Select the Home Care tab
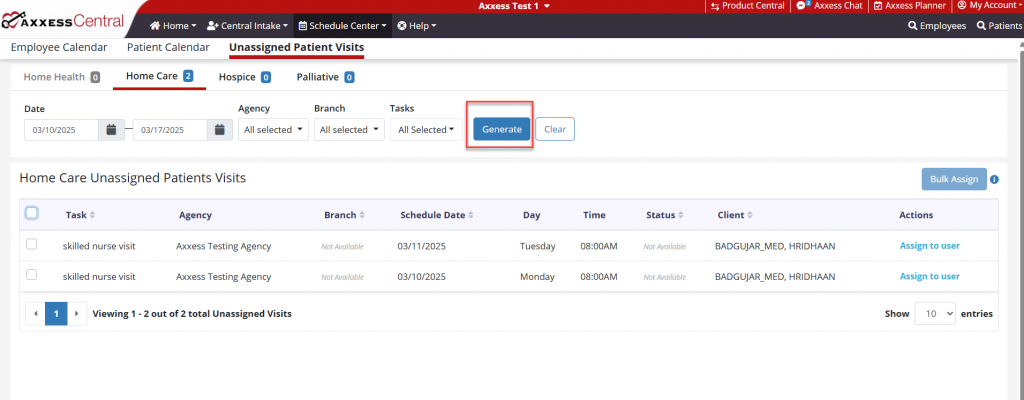Screen dimensions: 1024x400 click(x=159, y=76)
